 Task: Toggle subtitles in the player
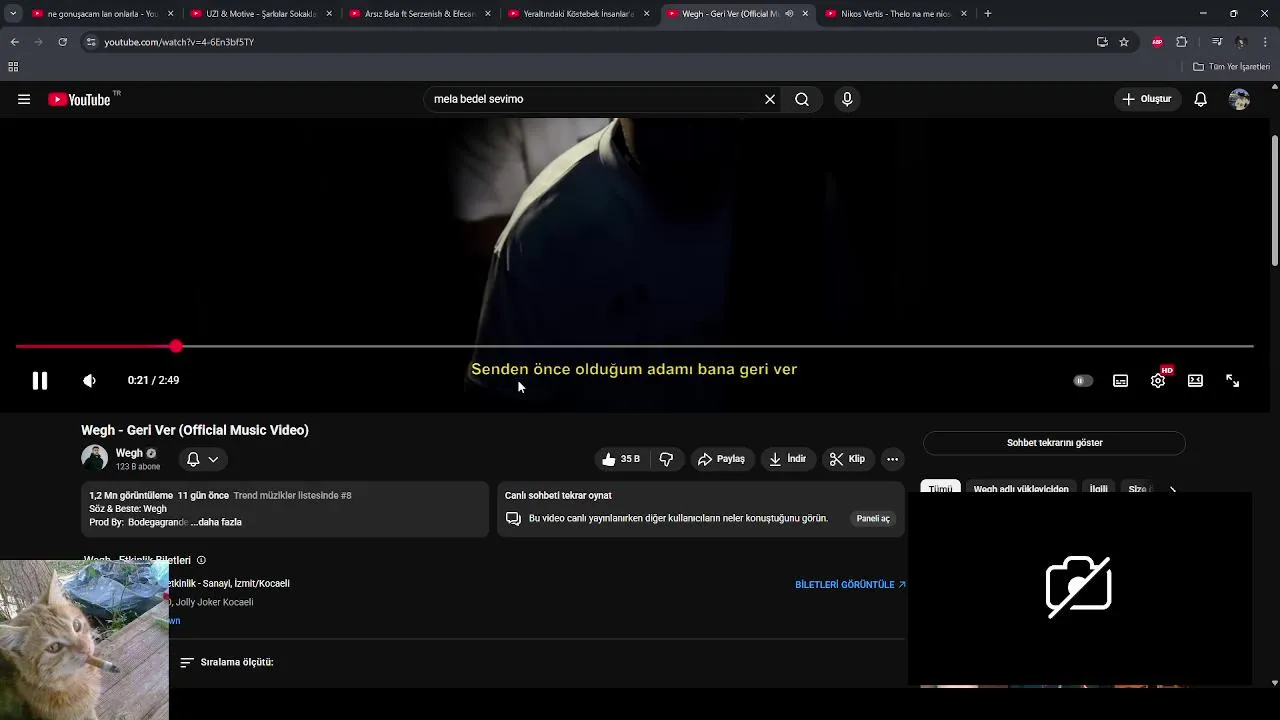1120,381
